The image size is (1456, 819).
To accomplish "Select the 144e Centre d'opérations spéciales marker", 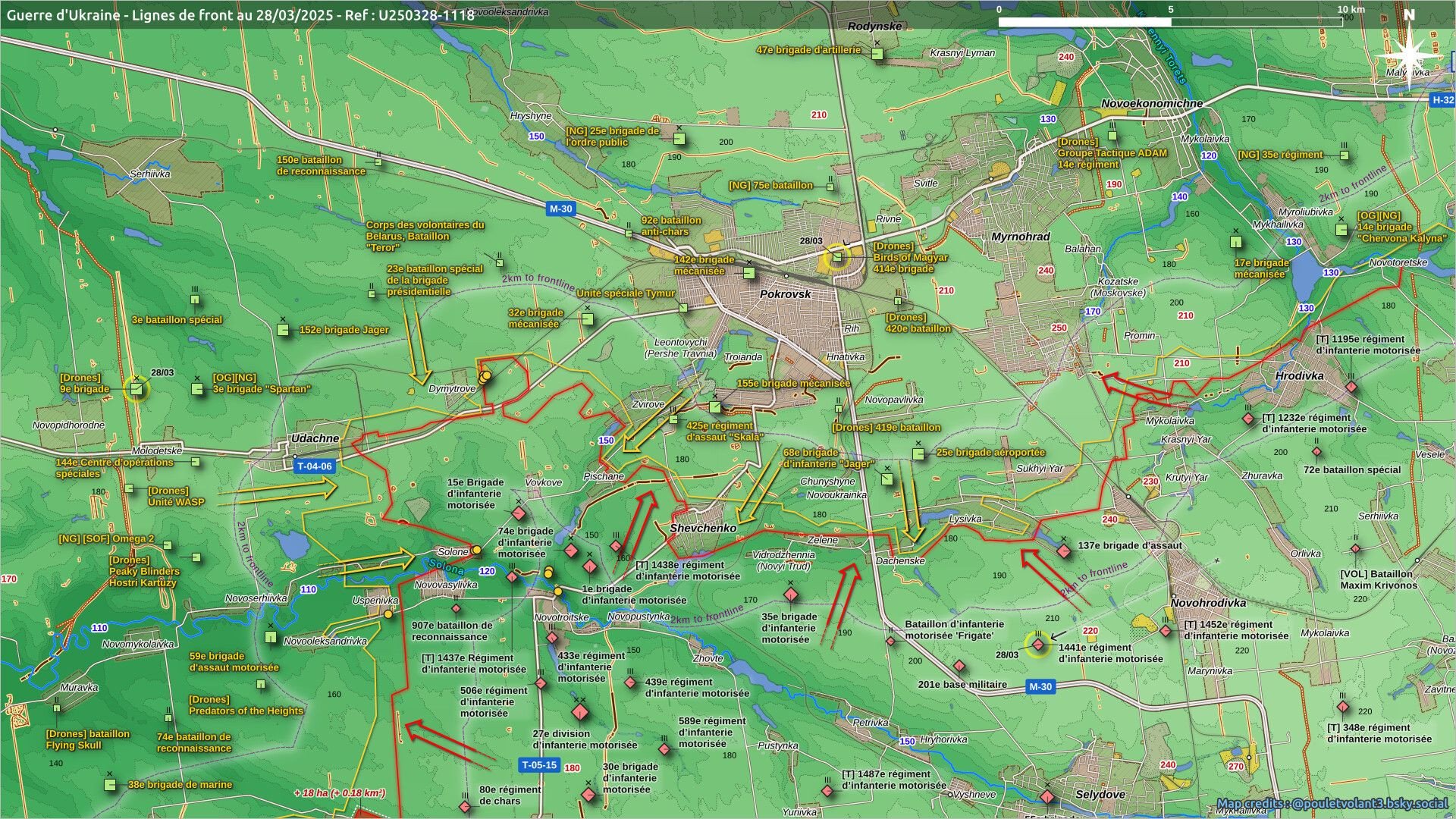I will 196,462.
